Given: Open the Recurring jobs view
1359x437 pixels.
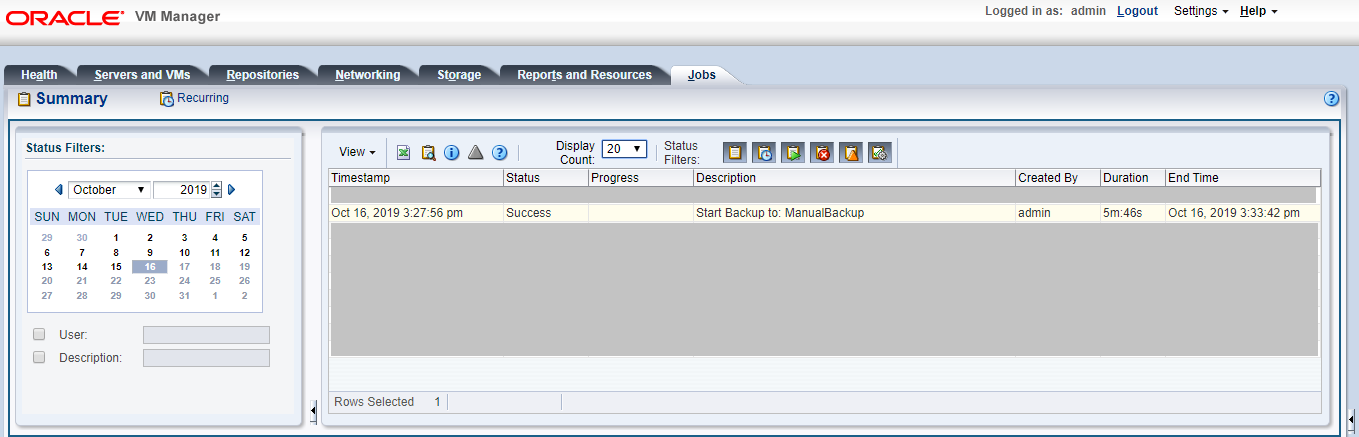Looking at the screenshot, I should point(194,98).
